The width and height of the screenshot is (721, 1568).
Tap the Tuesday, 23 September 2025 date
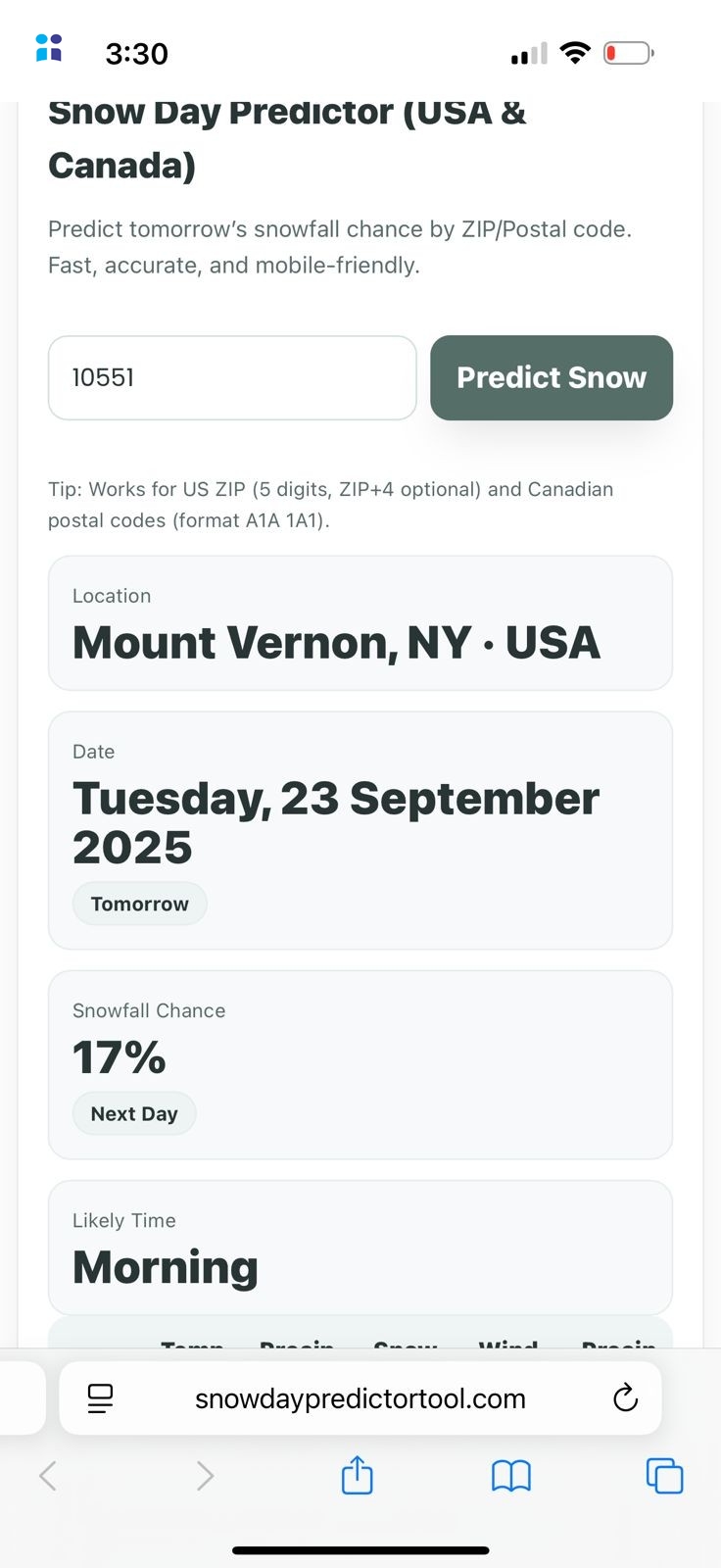[335, 822]
